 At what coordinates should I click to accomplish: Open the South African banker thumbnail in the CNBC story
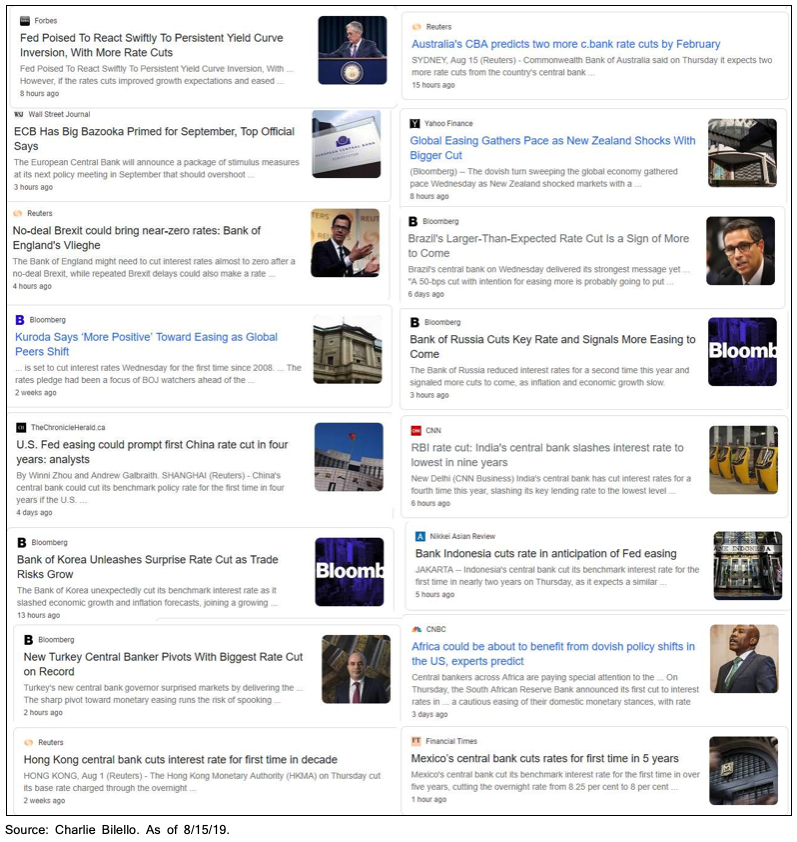point(744,658)
